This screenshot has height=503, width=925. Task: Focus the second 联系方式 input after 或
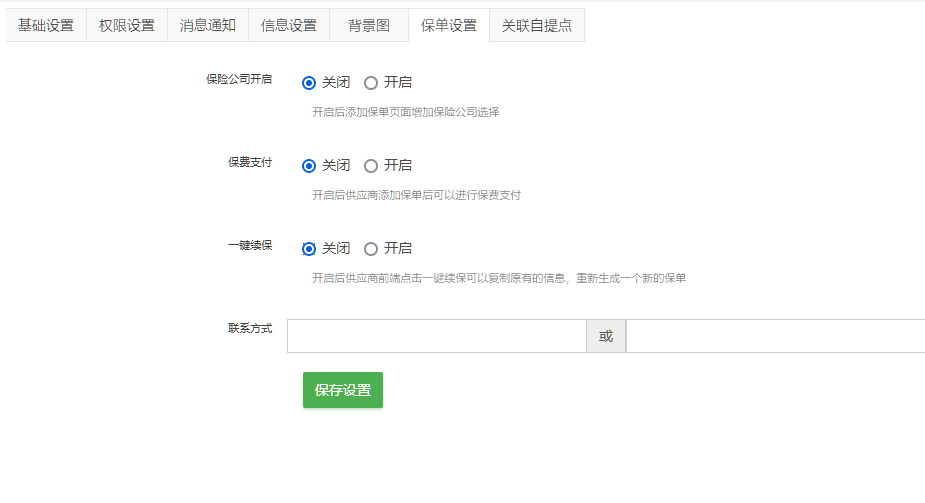(x=775, y=336)
